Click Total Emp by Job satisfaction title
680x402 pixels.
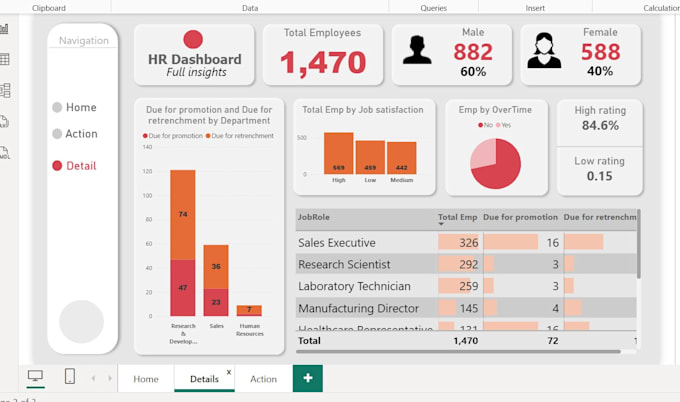[363, 110]
